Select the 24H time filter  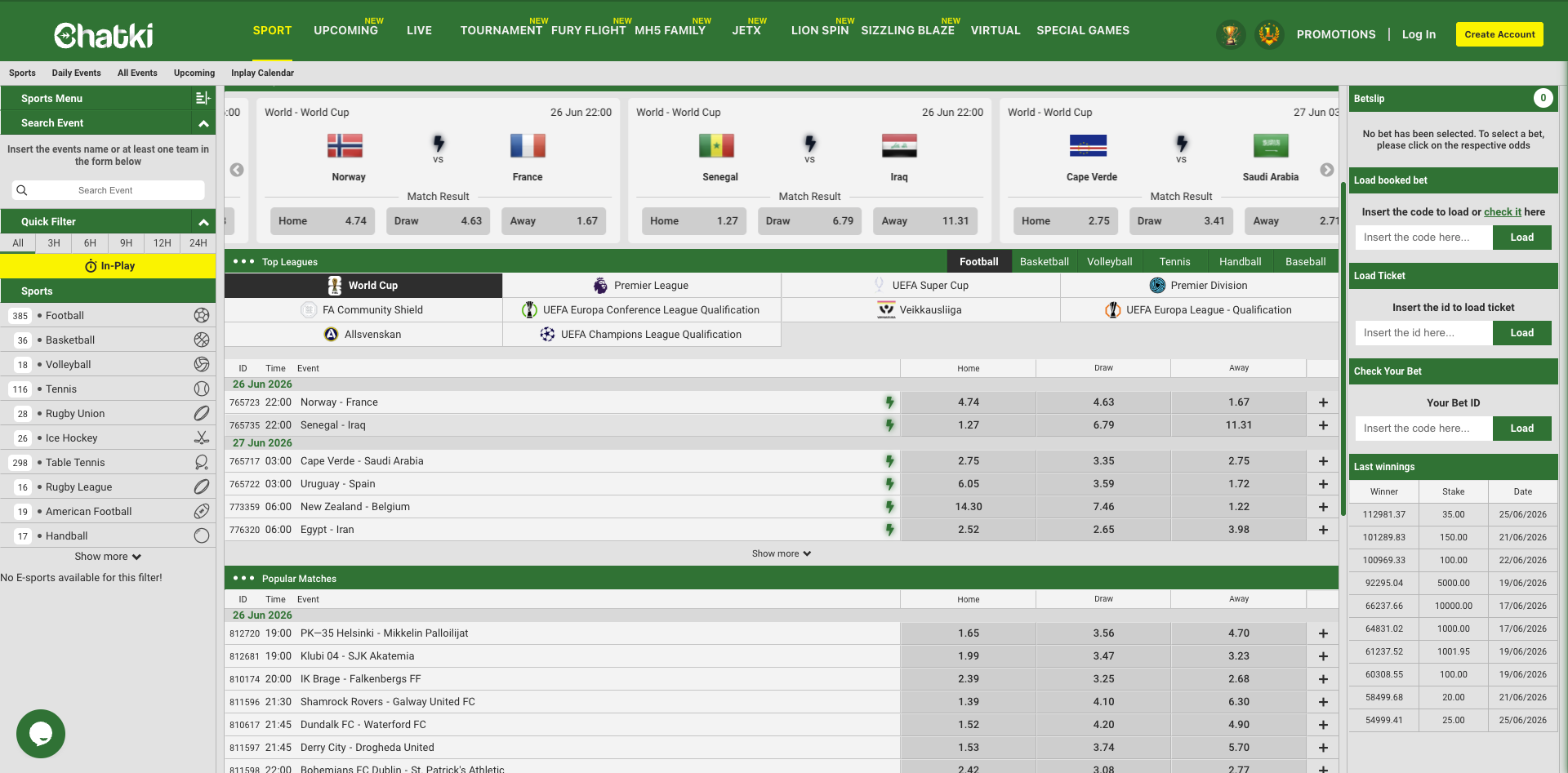(x=198, y=243)
